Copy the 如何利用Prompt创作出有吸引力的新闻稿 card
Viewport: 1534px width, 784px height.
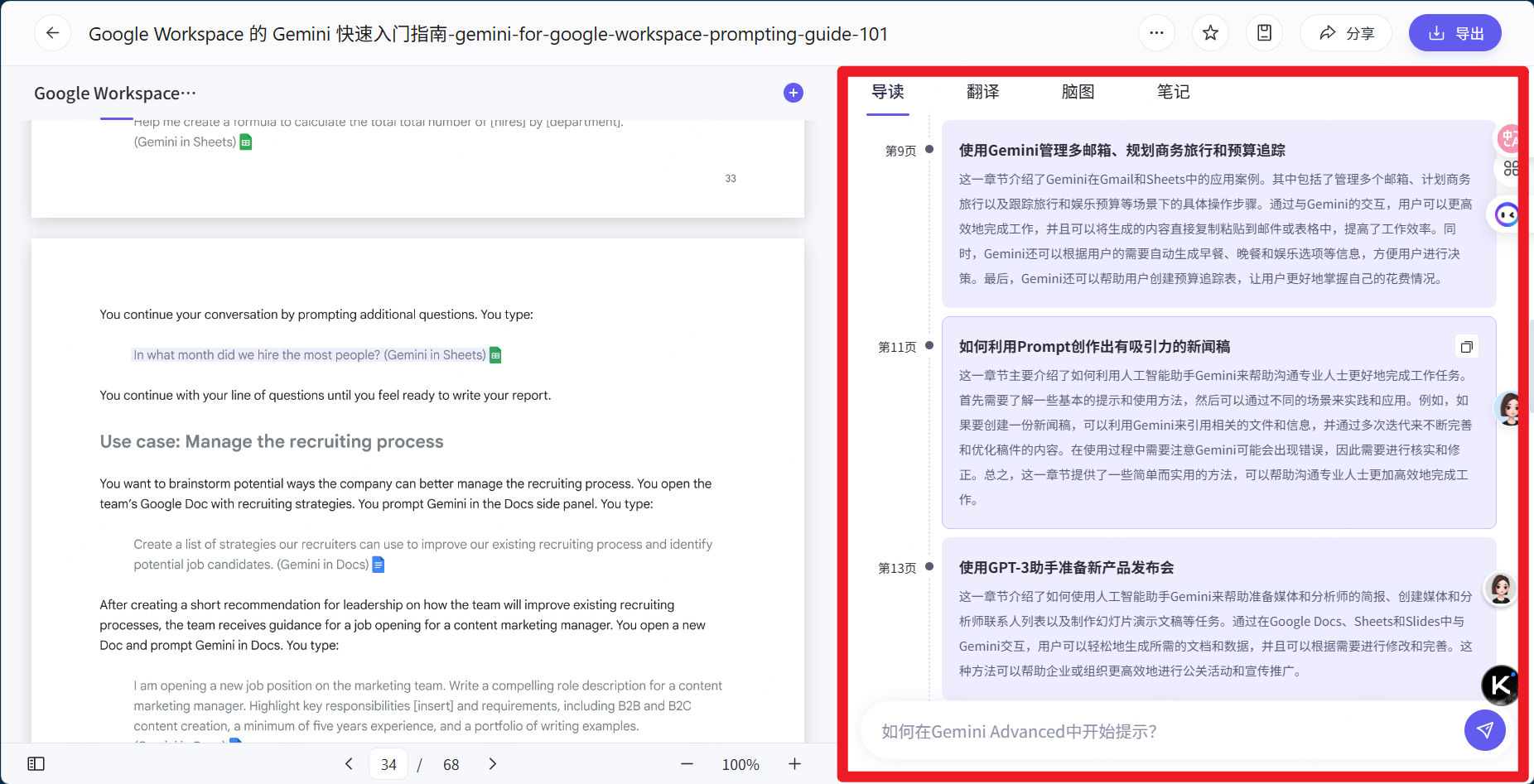click(x=1466, y=347)
